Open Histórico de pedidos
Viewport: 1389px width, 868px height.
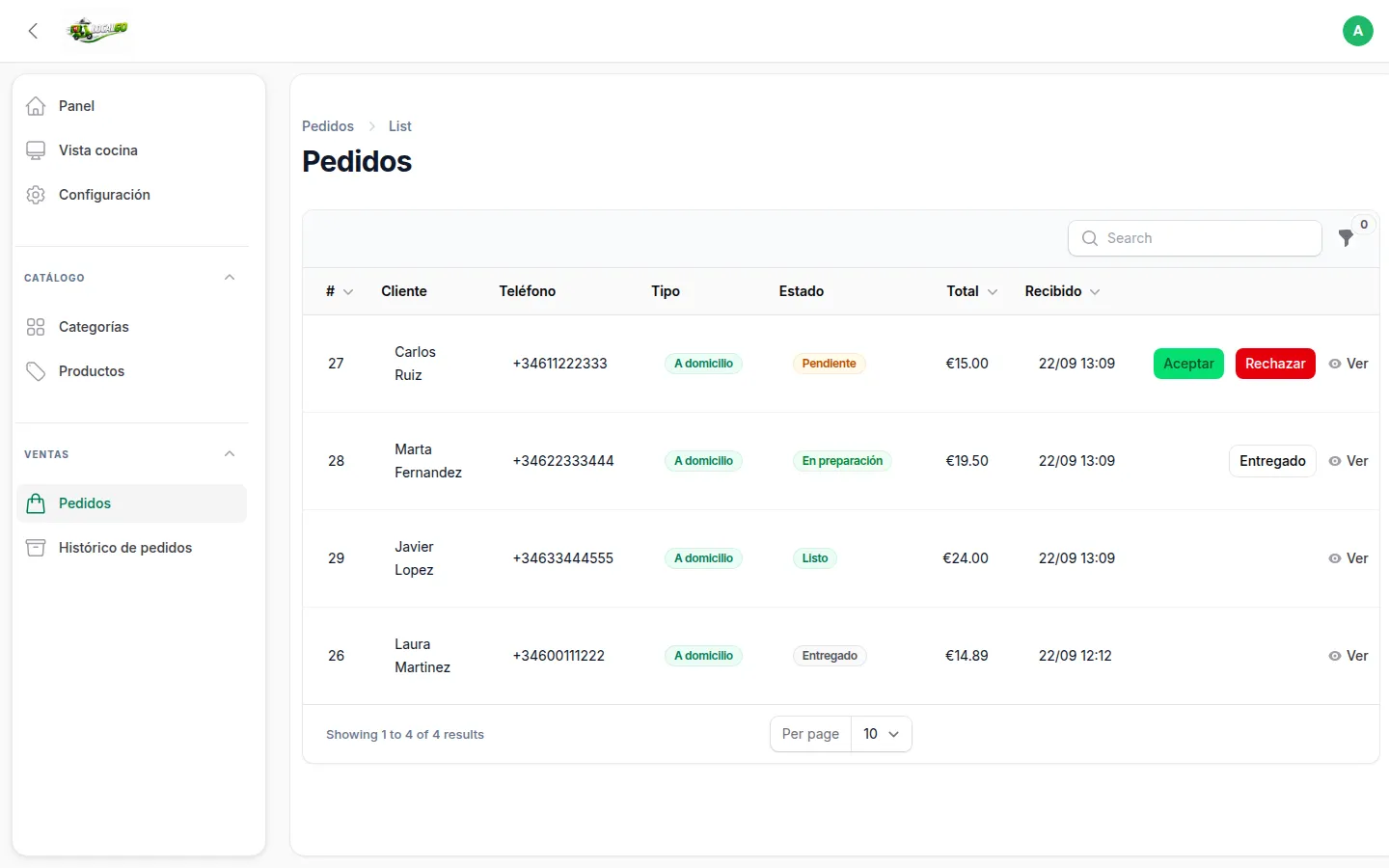(x=131, y=548)
